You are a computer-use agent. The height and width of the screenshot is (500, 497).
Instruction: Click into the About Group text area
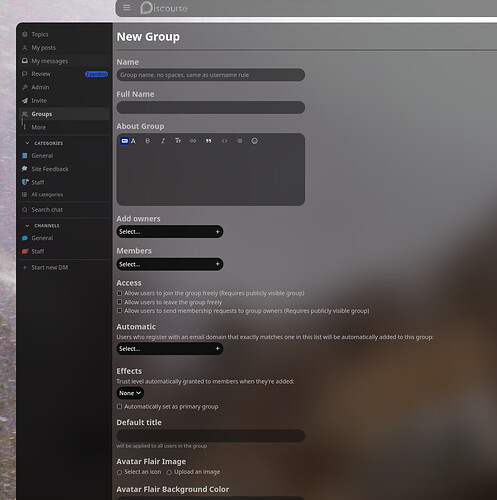pyautogui.click(x=211, y=177)
